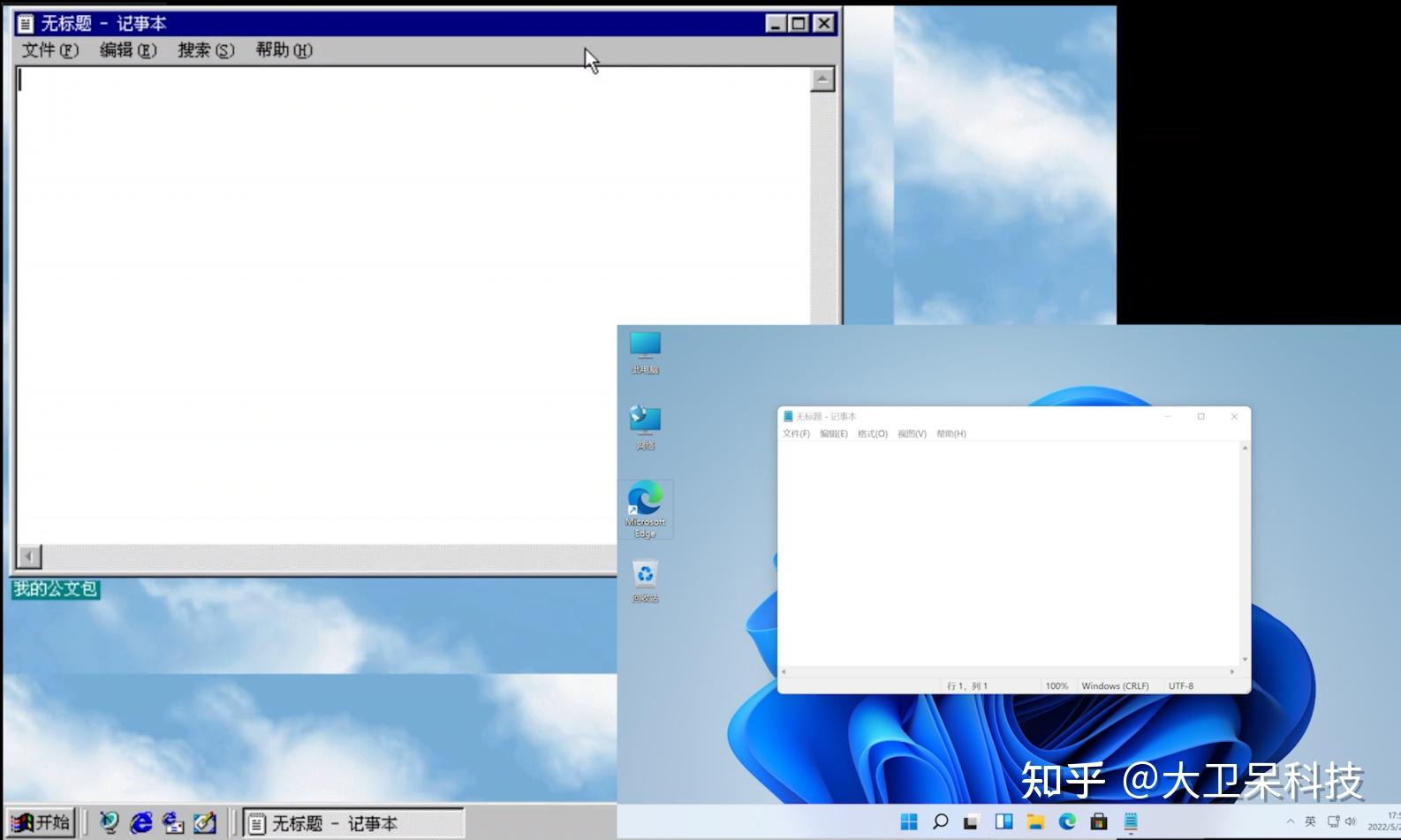1401x840 pixels.
Task: Open 视图(V) menu in Windows 11 Notepad
Action: 912,434
